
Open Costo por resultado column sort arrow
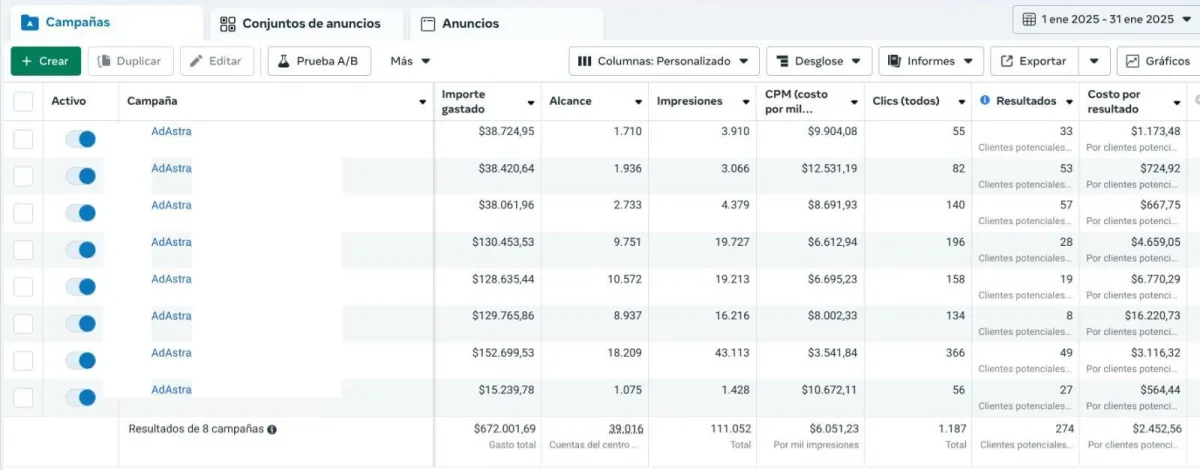[1178, 102]
